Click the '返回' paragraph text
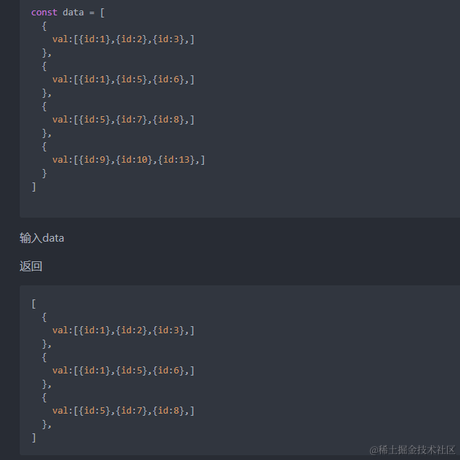 tap(31, 266)
